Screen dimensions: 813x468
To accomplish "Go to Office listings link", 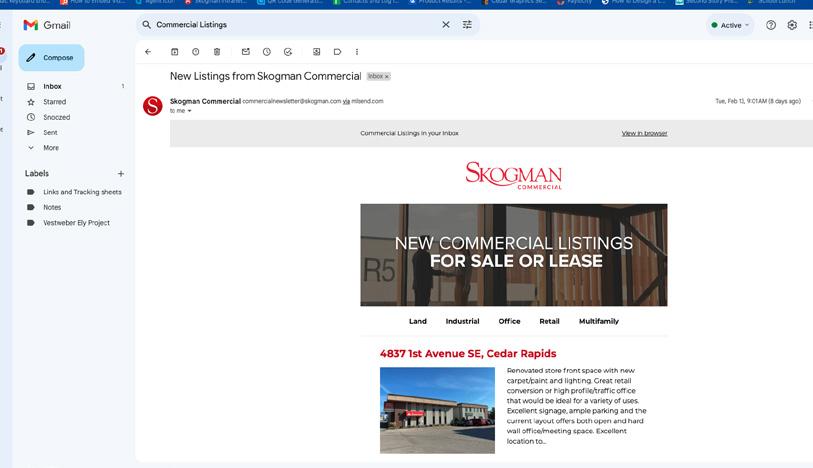I will (x=509, y=321).
